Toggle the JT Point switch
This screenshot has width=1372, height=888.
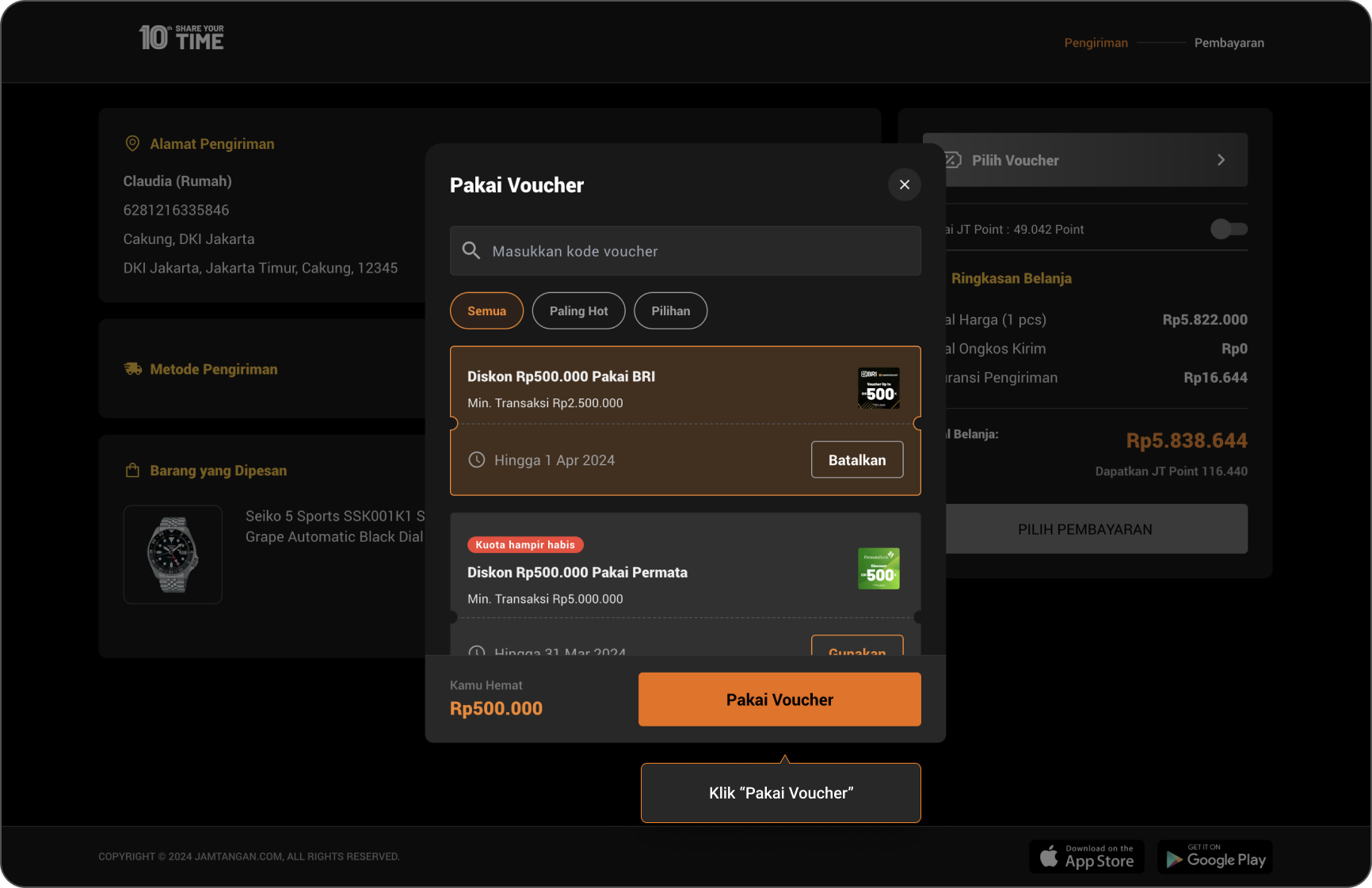(1229, 229)
